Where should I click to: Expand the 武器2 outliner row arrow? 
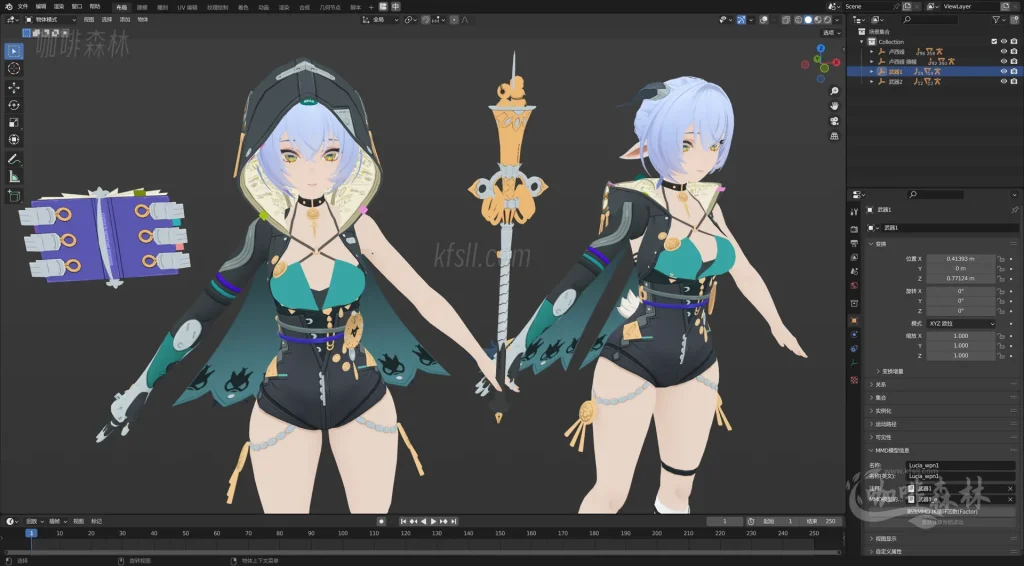871,82
